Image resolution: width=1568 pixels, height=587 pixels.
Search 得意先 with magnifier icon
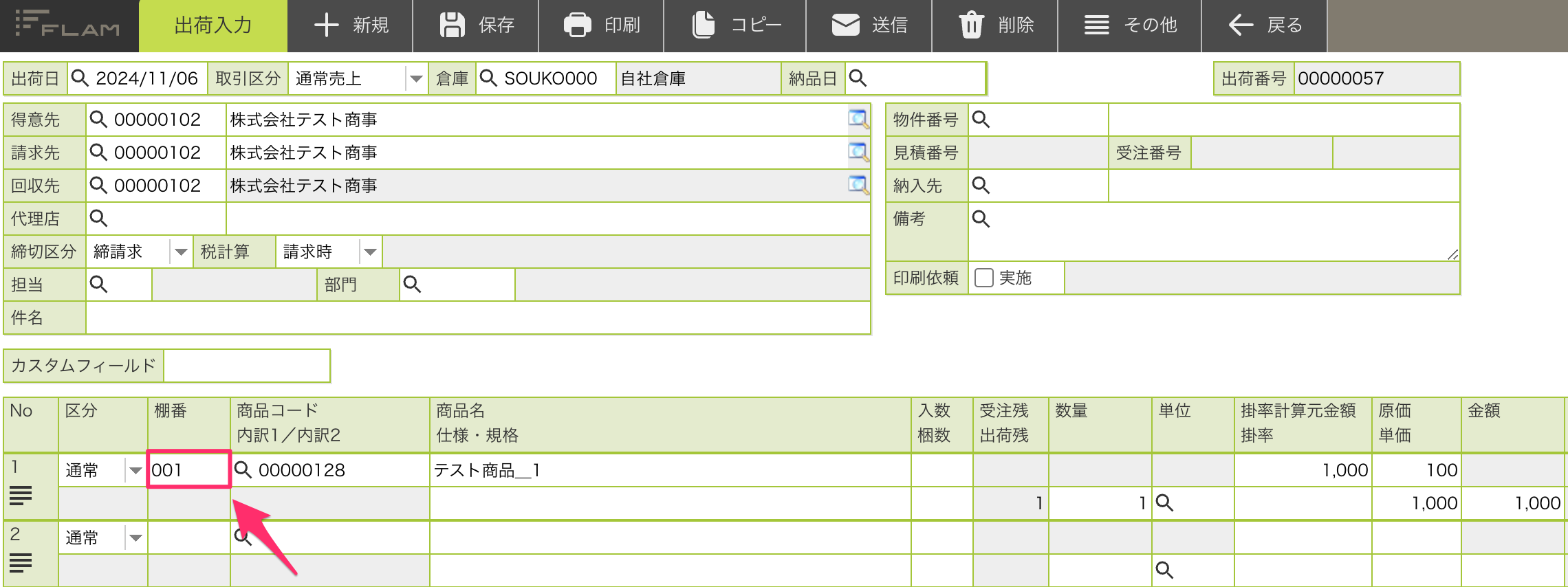pyautogui.click(x=99, y=120)
